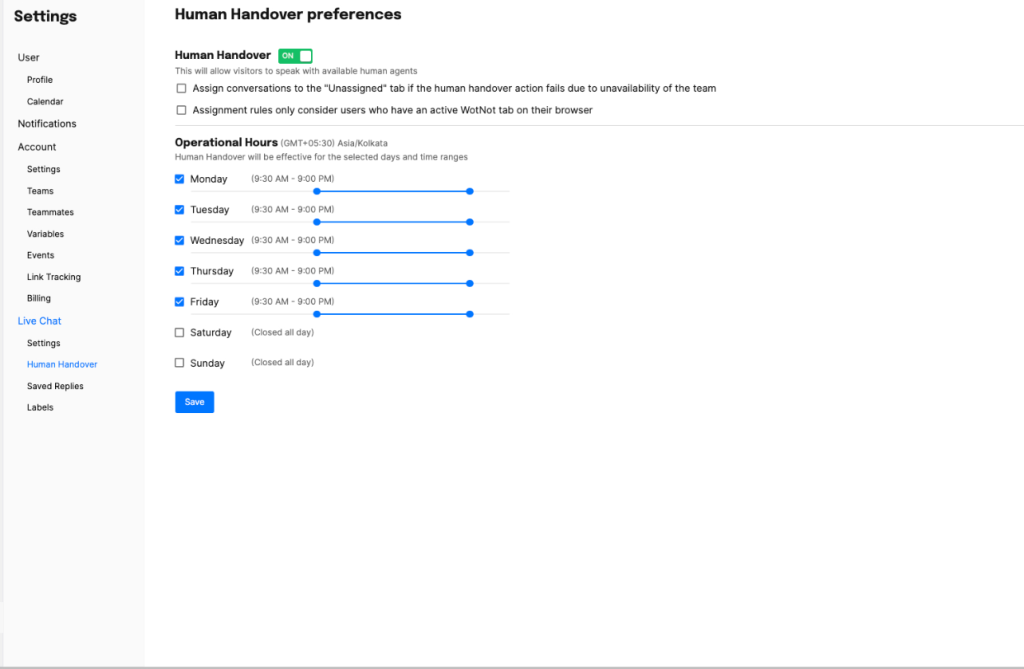Uncheck the Monday operational hours checkbox
The image size is (1024, 669).
180,179
